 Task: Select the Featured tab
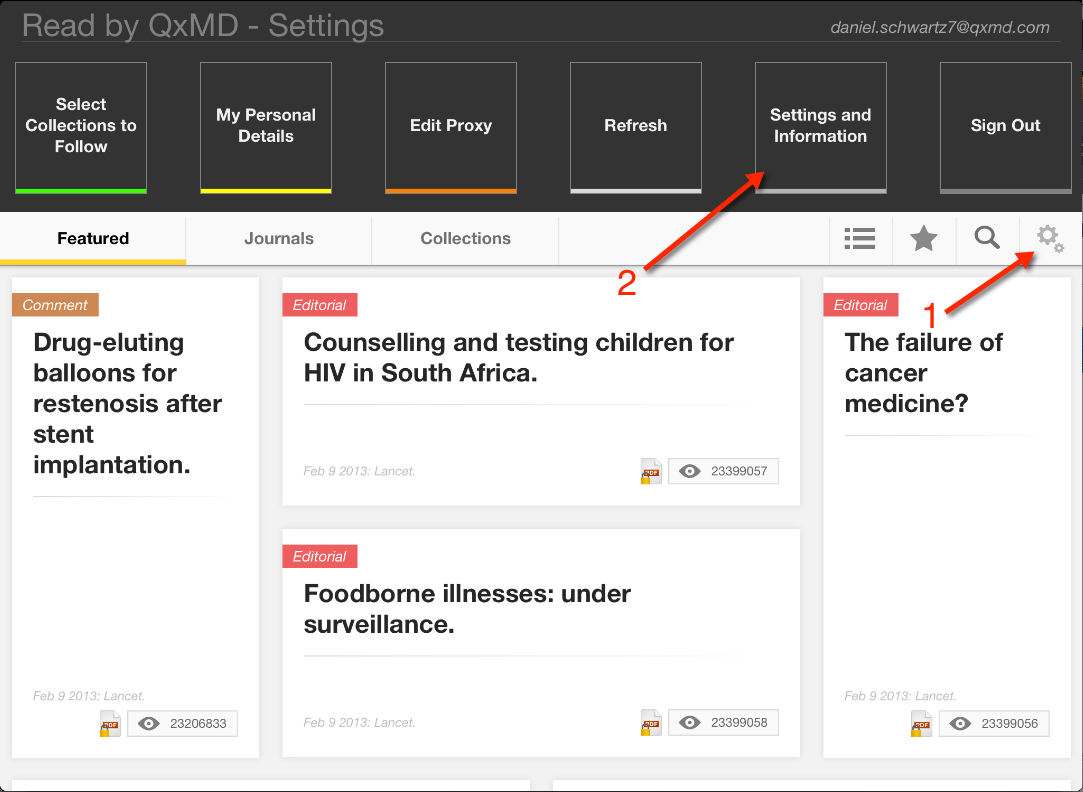point(93,239)
